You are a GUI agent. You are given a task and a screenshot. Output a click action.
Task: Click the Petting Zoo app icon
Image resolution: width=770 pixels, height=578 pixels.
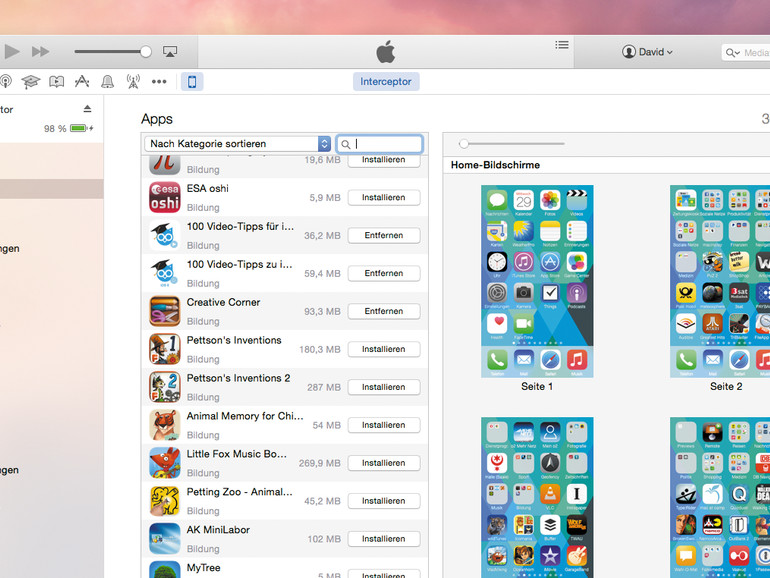[x=165, y=501]
